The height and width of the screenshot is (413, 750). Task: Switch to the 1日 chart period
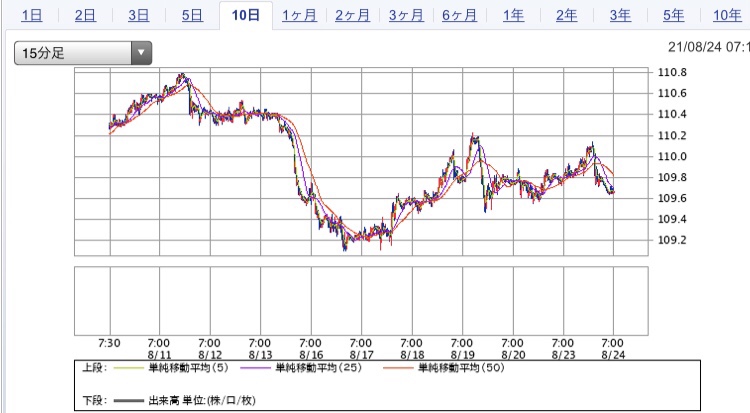tap(32, 15)
